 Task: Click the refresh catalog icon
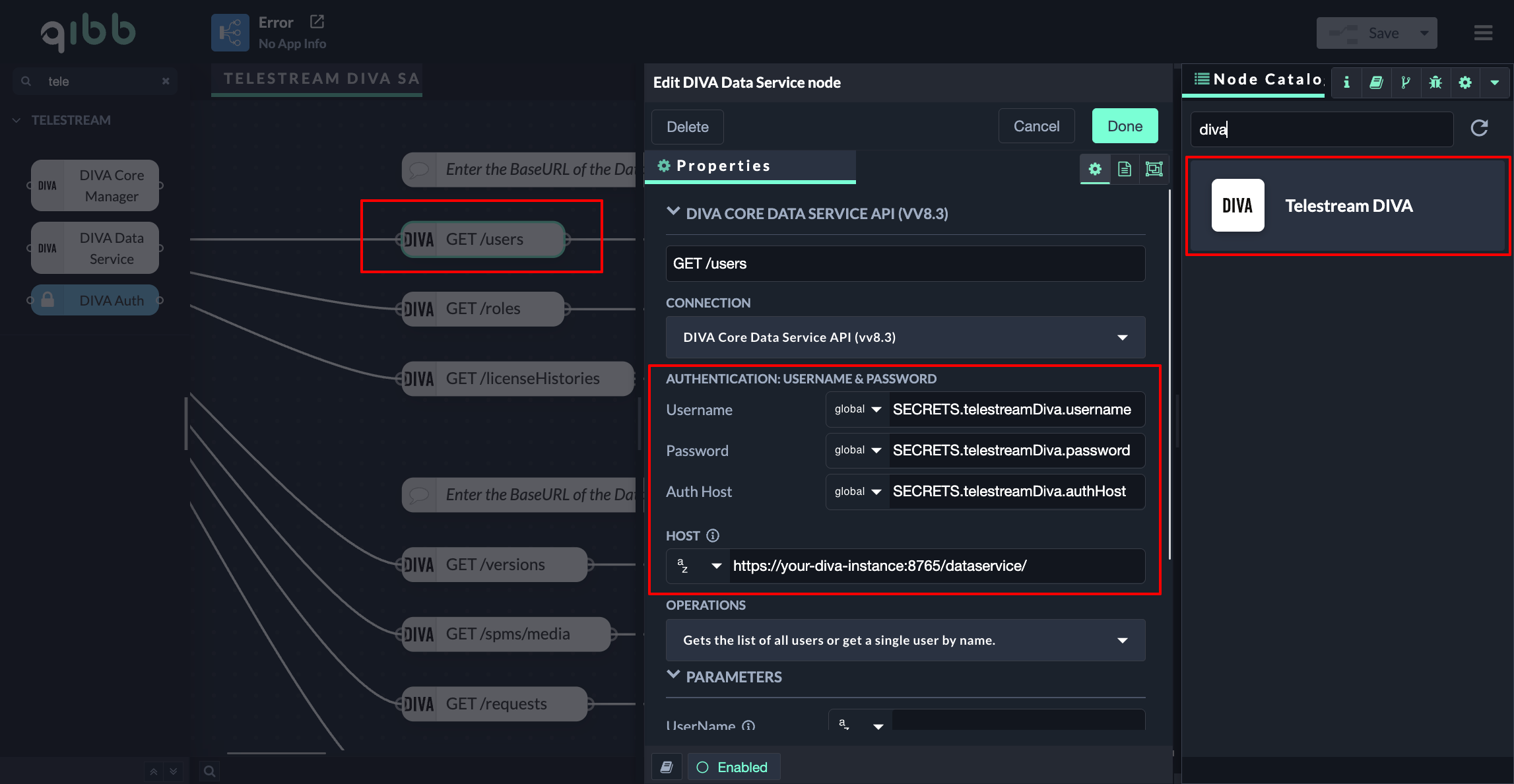(1479, 128)
